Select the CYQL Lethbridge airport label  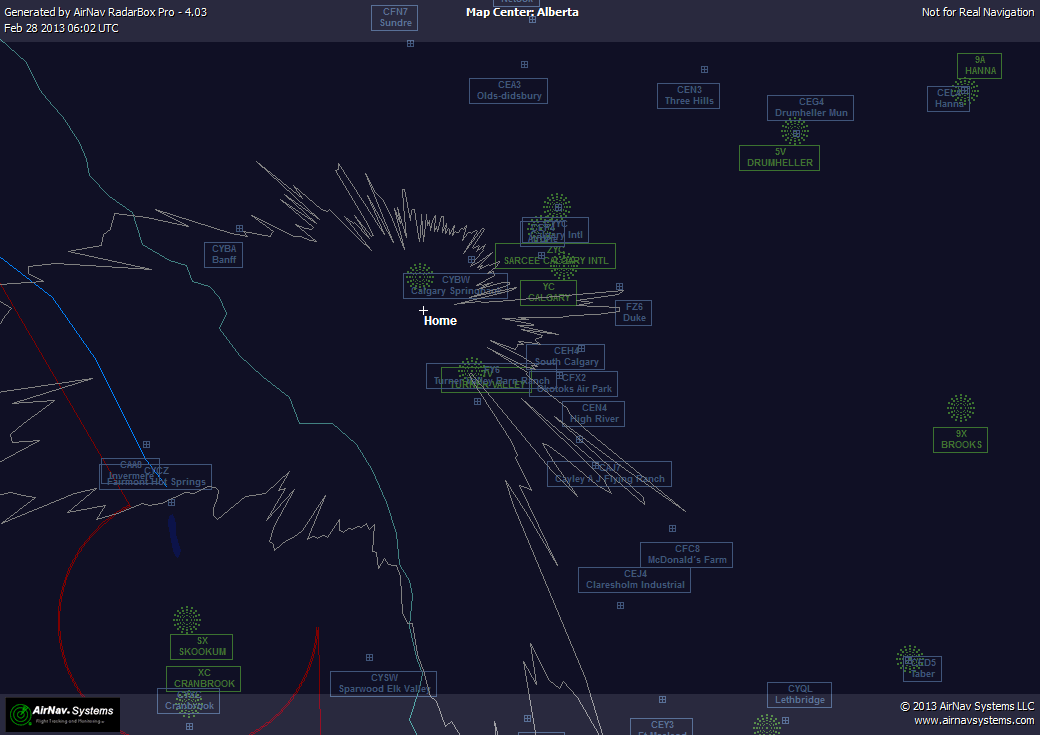tap(799, 695)
